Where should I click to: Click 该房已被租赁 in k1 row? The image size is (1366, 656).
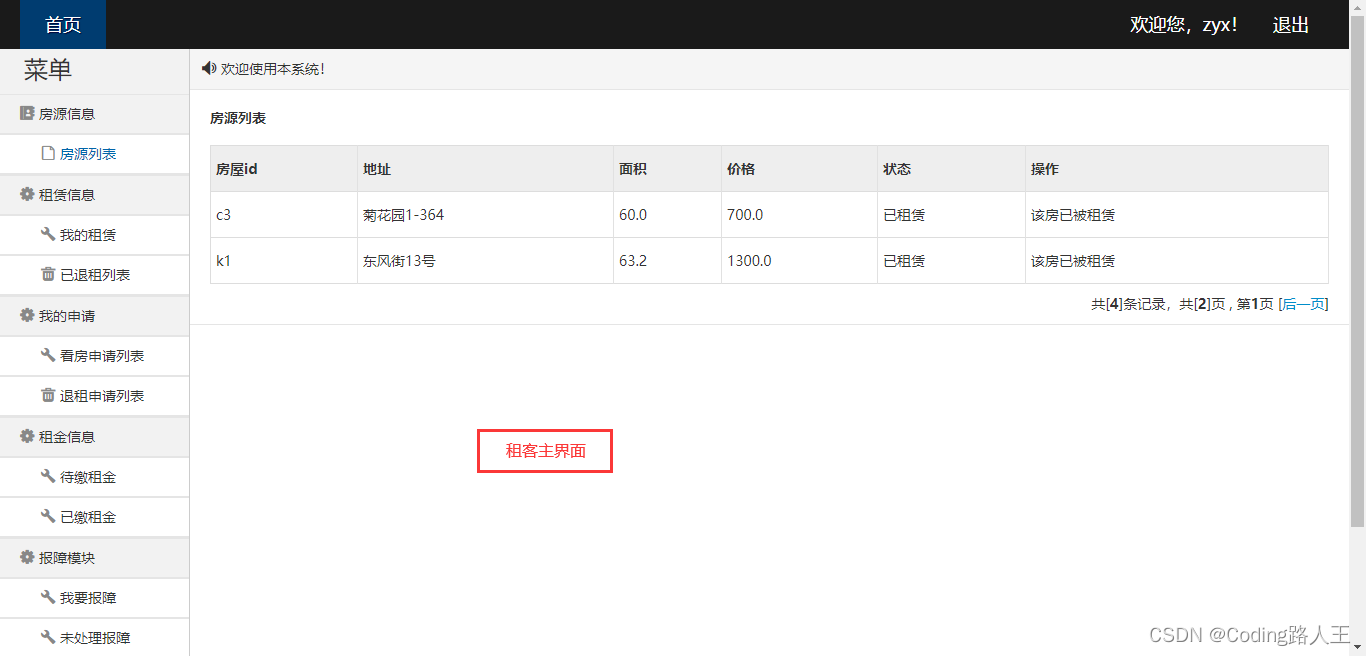1073,261
